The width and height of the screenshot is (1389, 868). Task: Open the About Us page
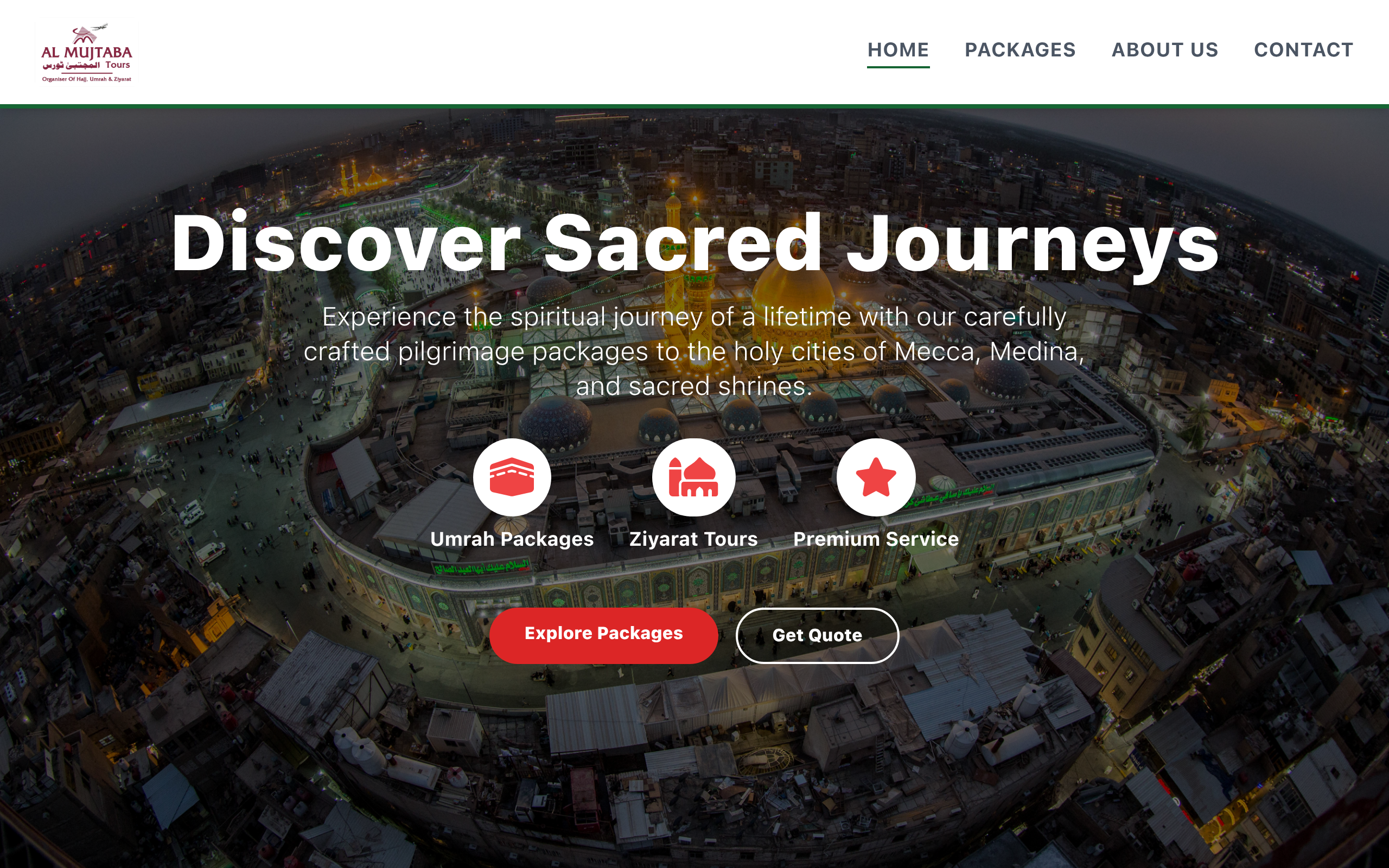click(1164, 50)
